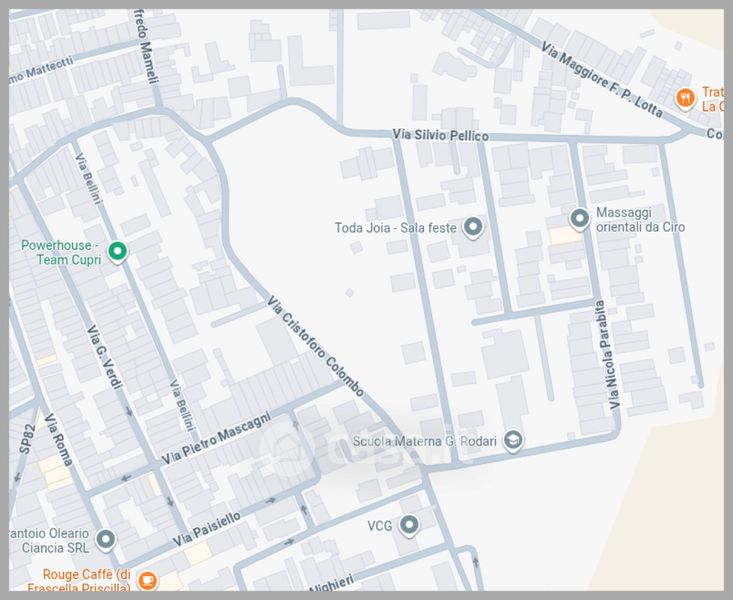Select the Via Cristoforo Colombo street name
This screenshot has width=733, height=600.
pyautogui.click(x=314, y=347)
